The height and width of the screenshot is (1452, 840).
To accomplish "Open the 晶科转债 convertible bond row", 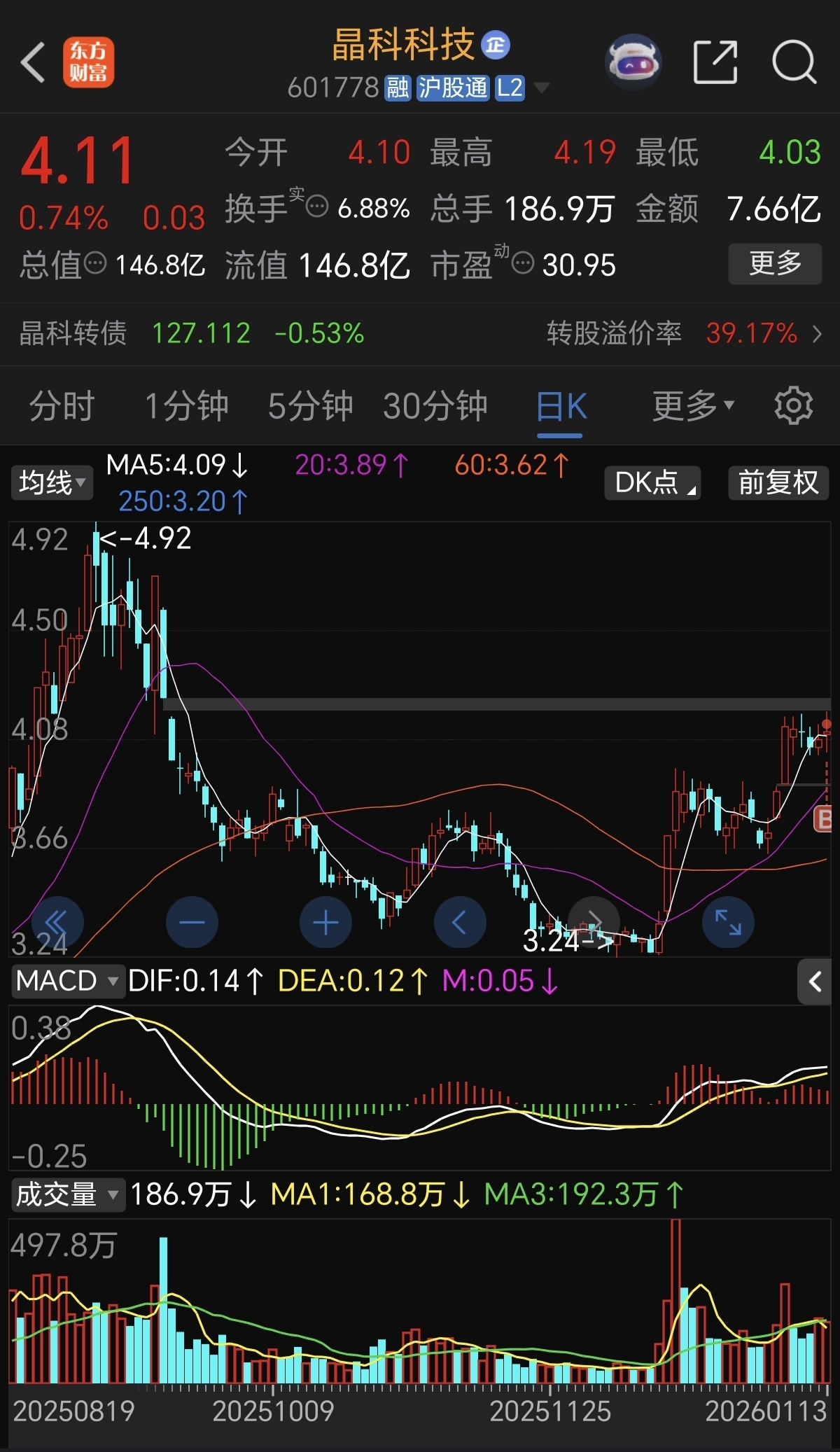I will (420, 333).
